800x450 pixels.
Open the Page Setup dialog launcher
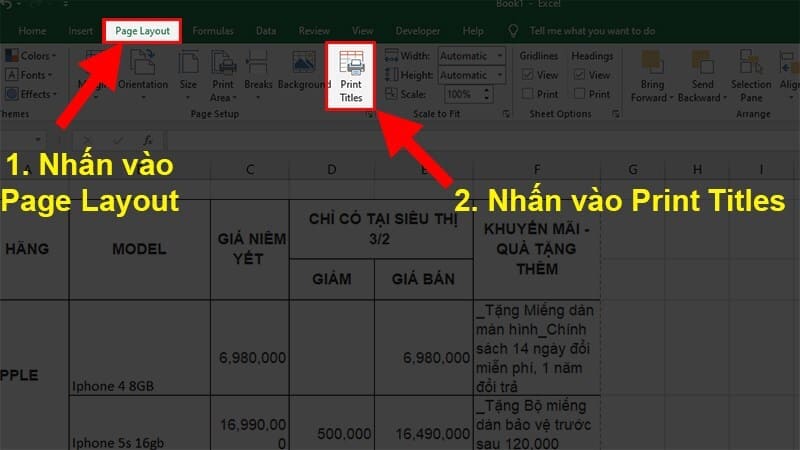pyautogui.click(x=369, y=116)
